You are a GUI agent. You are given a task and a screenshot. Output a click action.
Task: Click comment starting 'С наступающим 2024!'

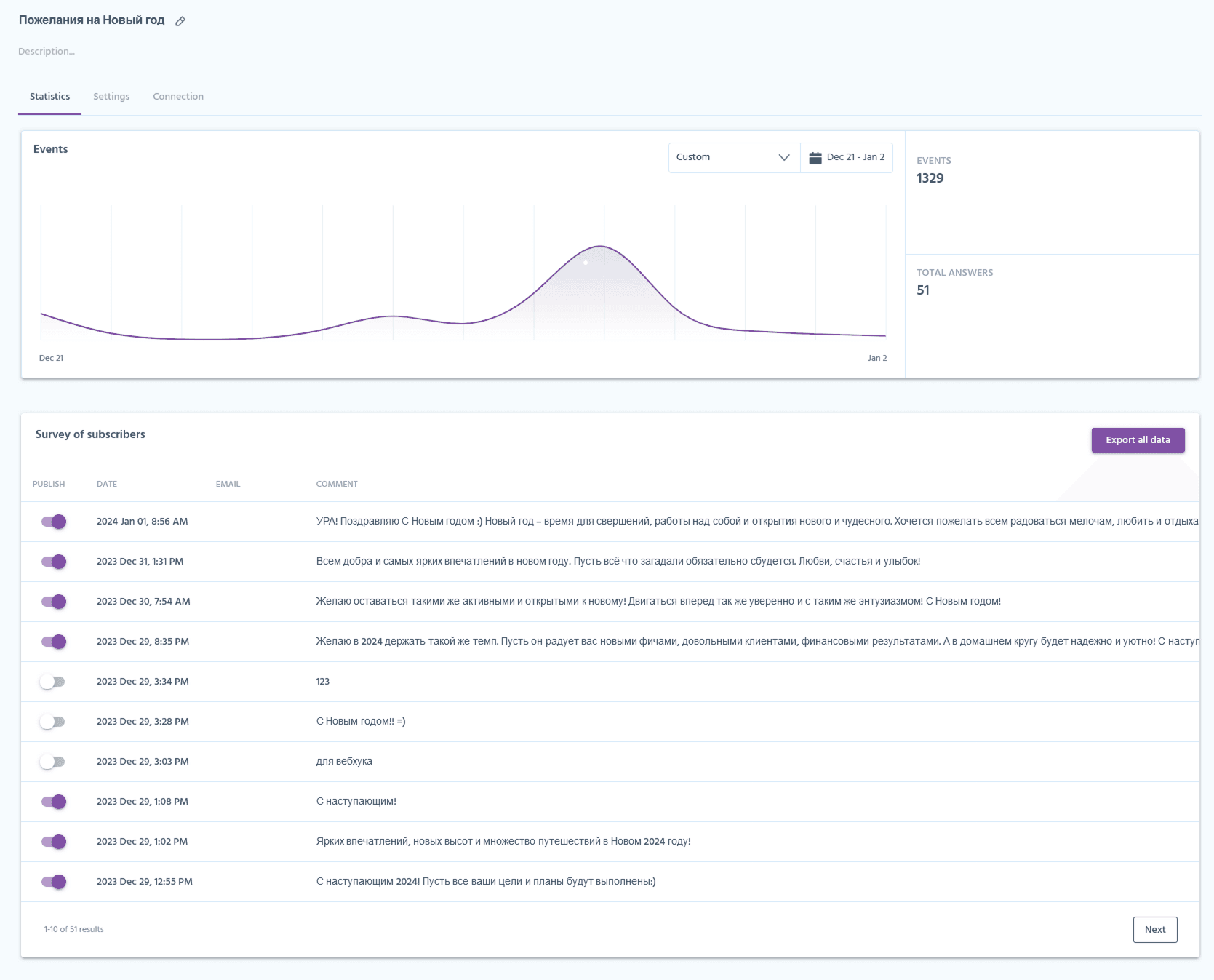pyautogui.click(x=486, y=882)
